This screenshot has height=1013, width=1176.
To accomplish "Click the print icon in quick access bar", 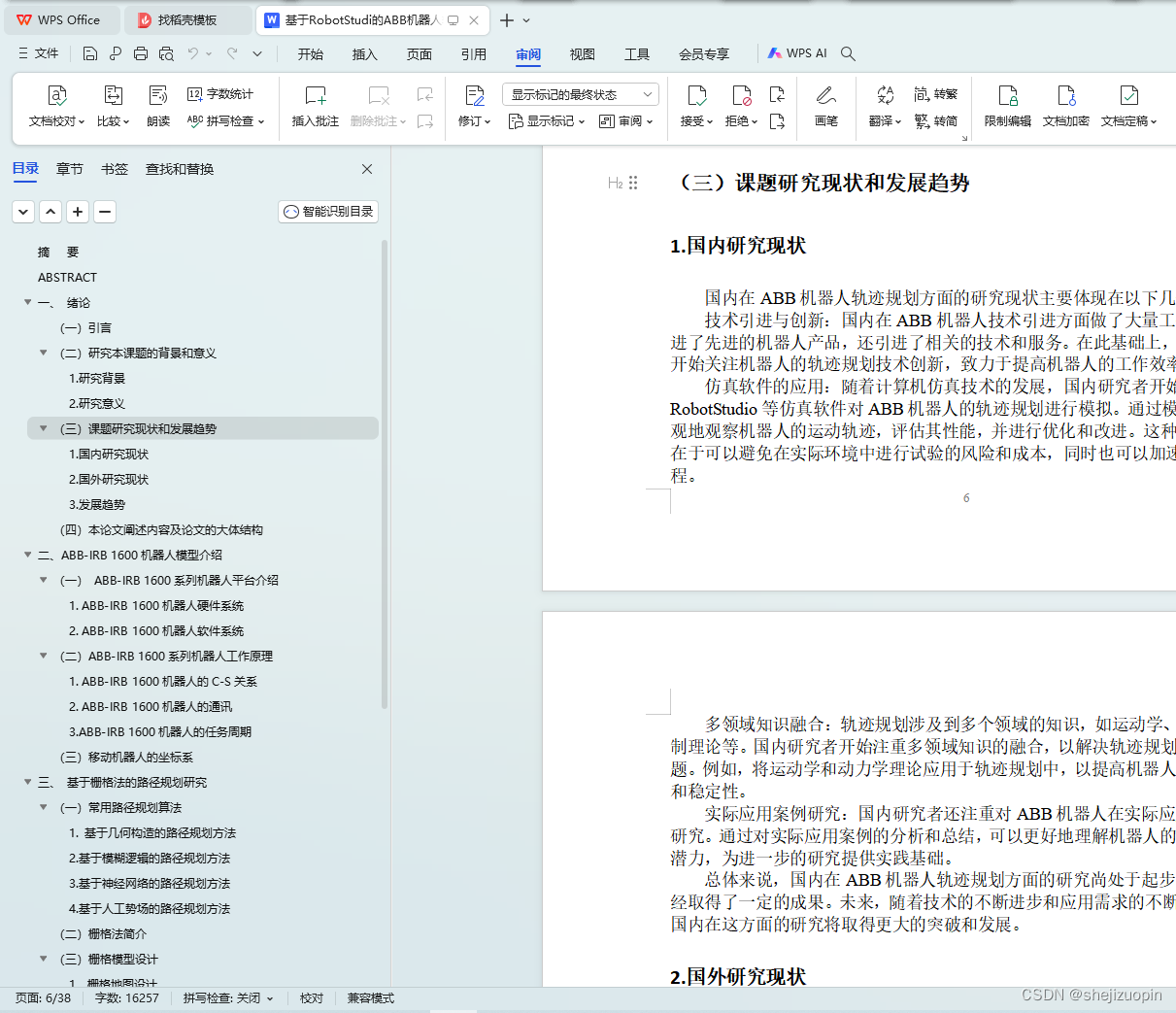I will coord(141,53).
